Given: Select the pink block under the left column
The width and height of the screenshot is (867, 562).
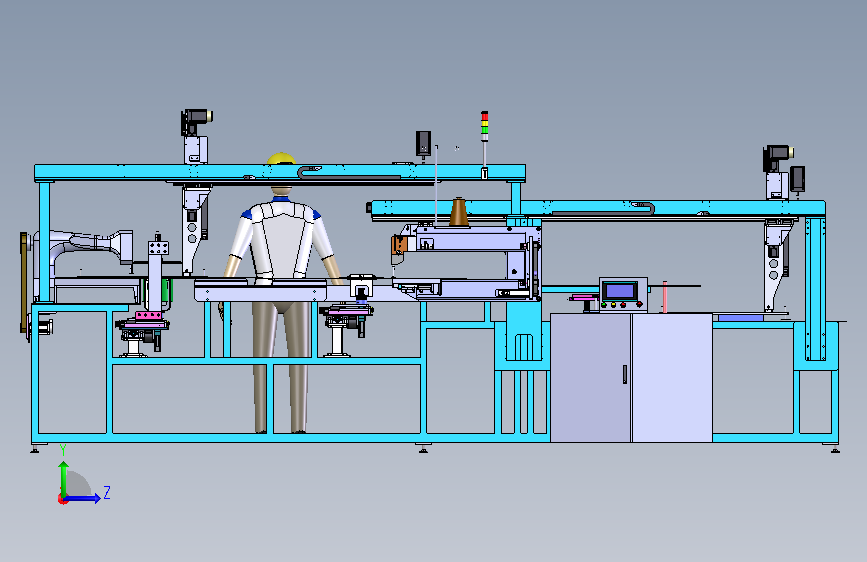Looking at the screenshot, I should point(148,316).
